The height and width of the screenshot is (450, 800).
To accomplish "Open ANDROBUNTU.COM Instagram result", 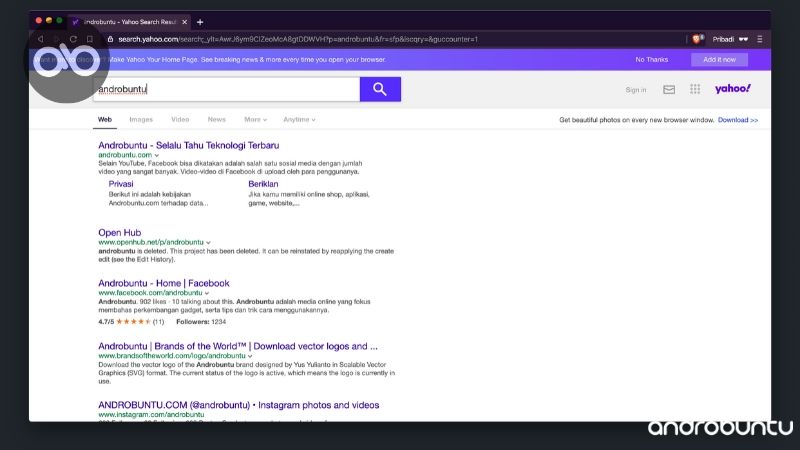I will [x=239, y=405].
